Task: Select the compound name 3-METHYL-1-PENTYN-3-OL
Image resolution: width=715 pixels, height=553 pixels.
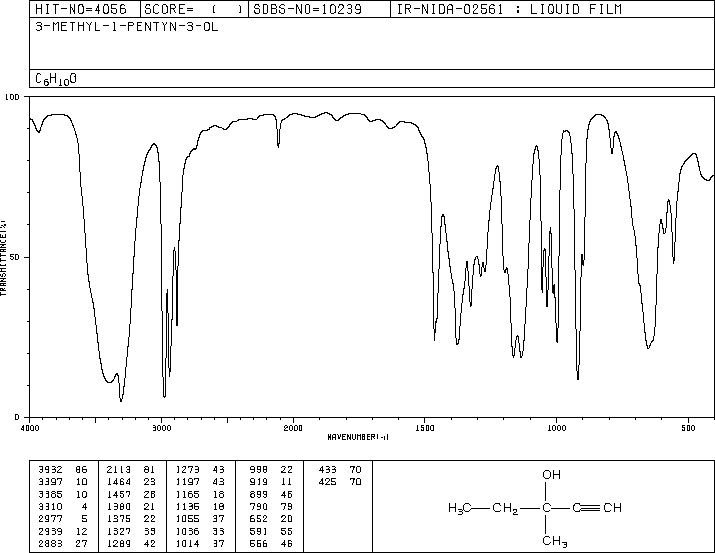Action: [127, 27]
